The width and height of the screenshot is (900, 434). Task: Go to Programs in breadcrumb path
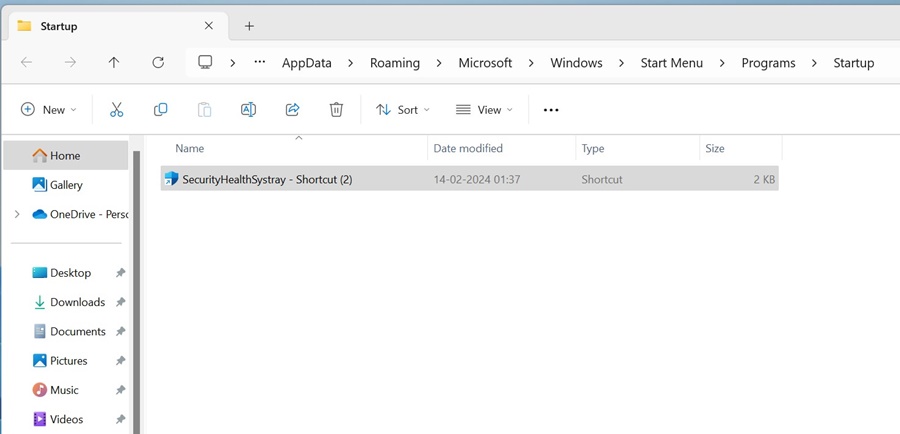pyautogui.click(x=768, y=63)
